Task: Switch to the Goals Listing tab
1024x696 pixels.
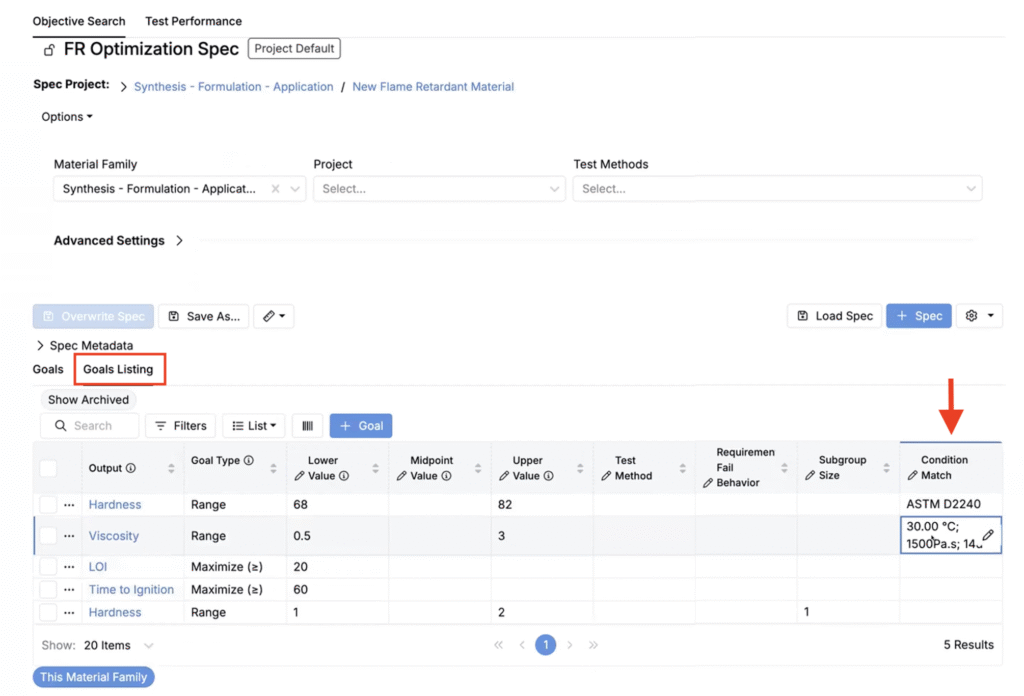Action: pyautogui.click(x=118, y=369)
